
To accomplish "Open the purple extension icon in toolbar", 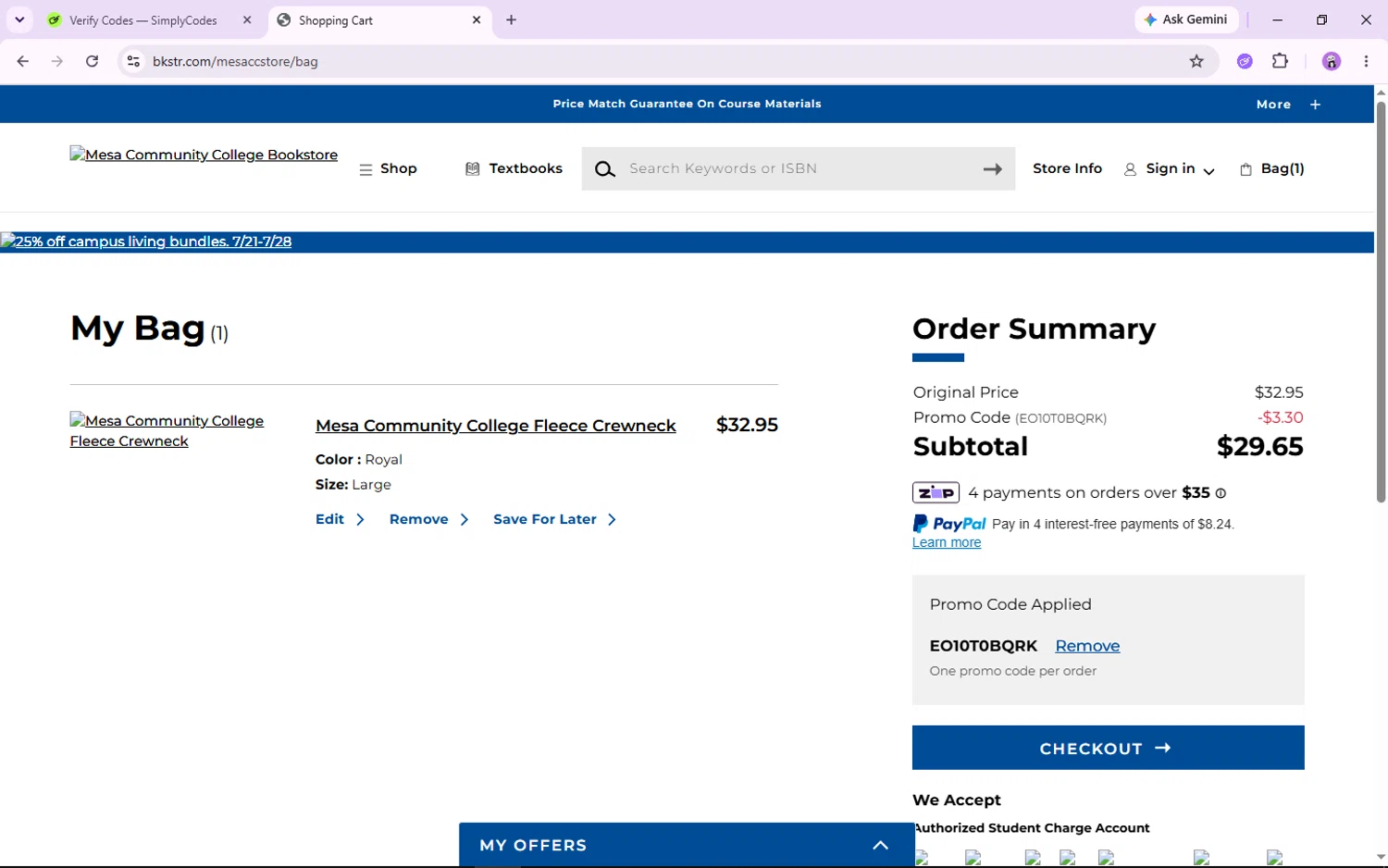I will coord(1245,61).
